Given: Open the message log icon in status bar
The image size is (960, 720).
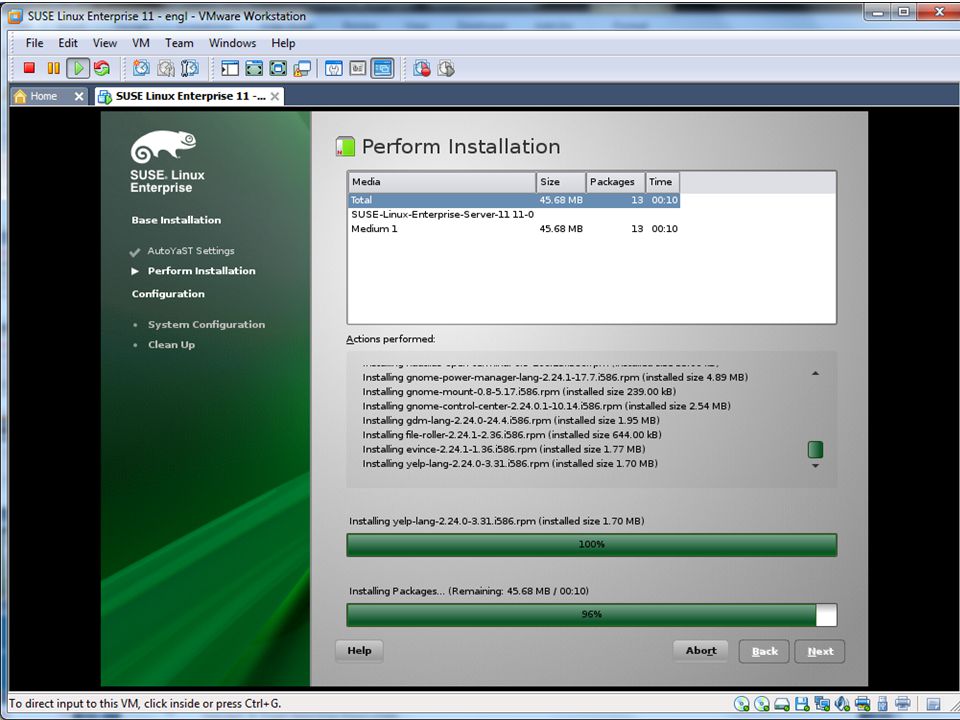Looking at the screenshot, I should click(x=933, y=703).
